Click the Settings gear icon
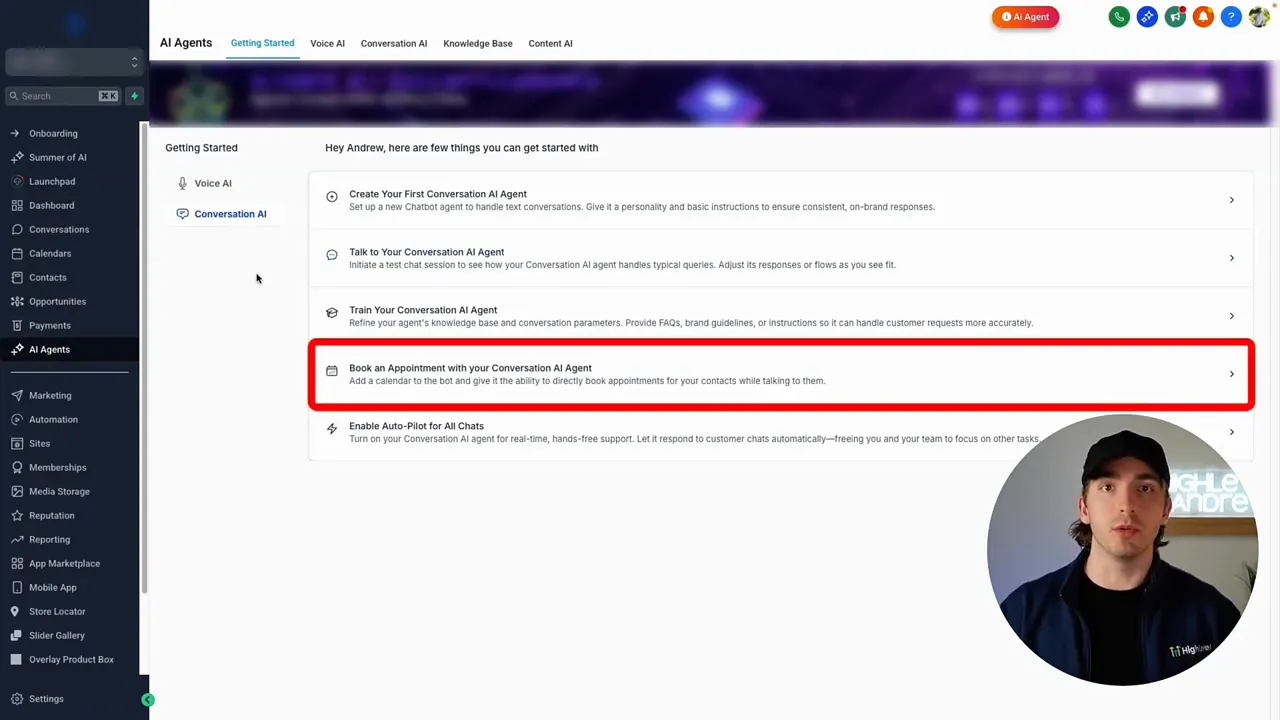This screenshot has width=1280, height=720. (17, 699)
